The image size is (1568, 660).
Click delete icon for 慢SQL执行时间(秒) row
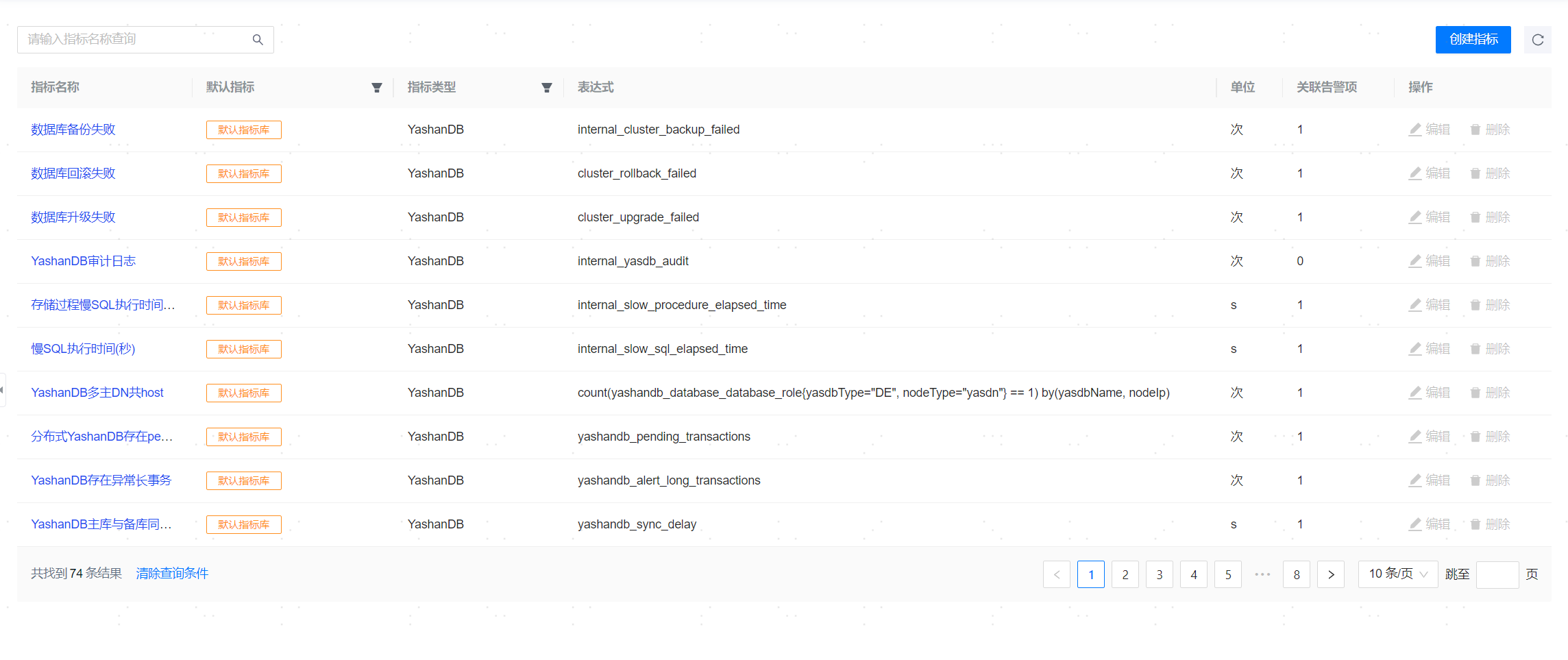point(1475,349)
